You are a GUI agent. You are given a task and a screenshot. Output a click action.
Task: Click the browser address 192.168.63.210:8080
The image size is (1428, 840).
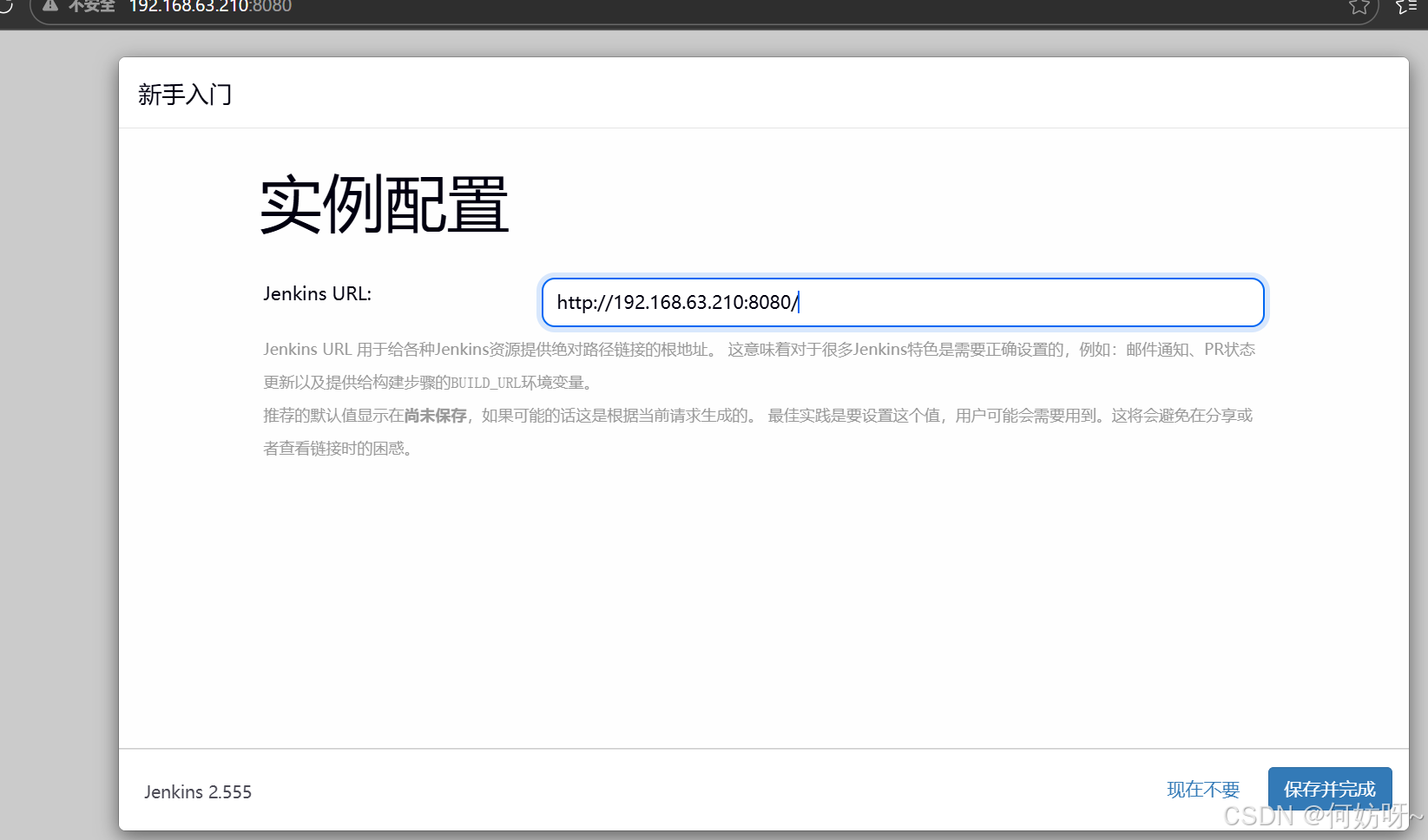[x=210, y=6]
